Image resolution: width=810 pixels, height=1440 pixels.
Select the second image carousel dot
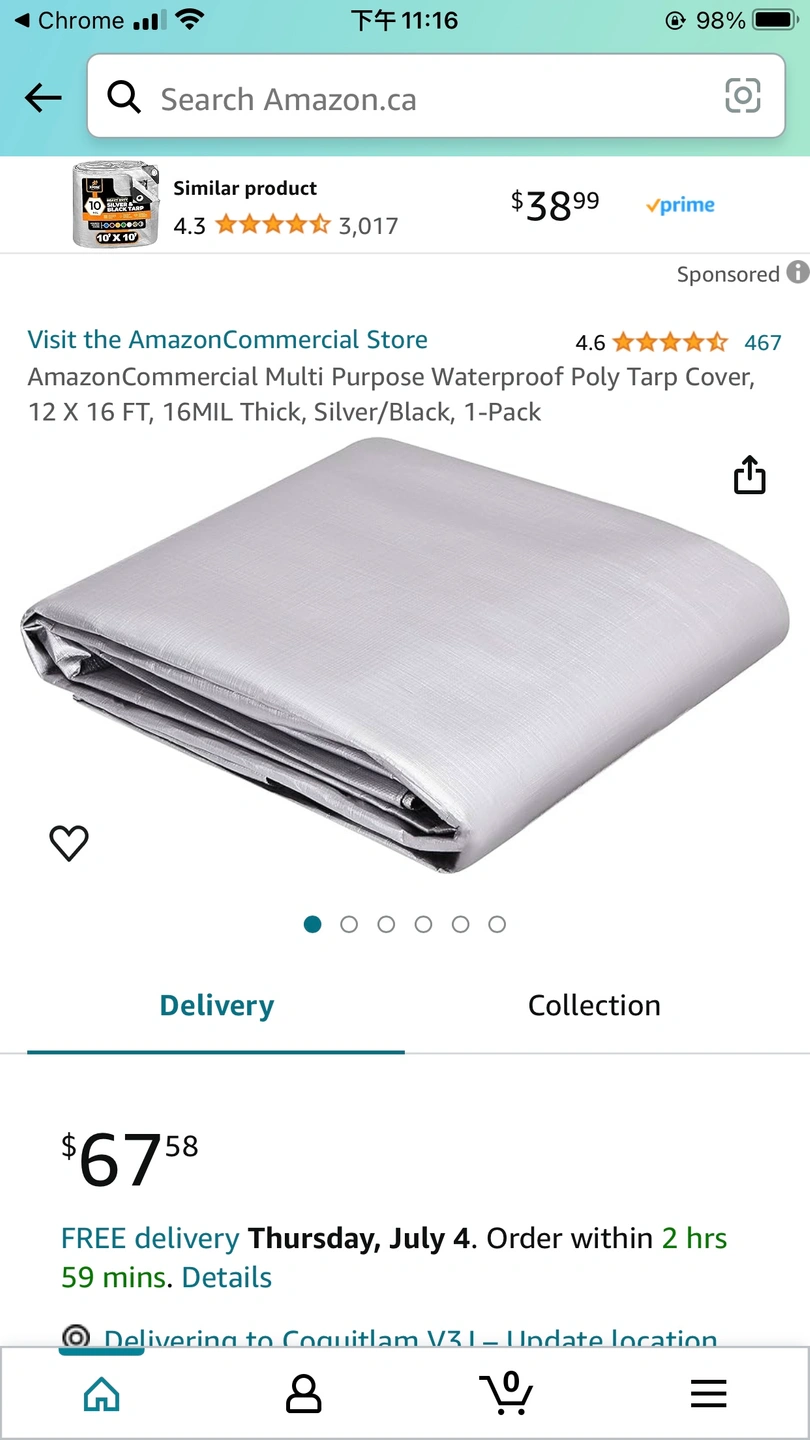349,924
